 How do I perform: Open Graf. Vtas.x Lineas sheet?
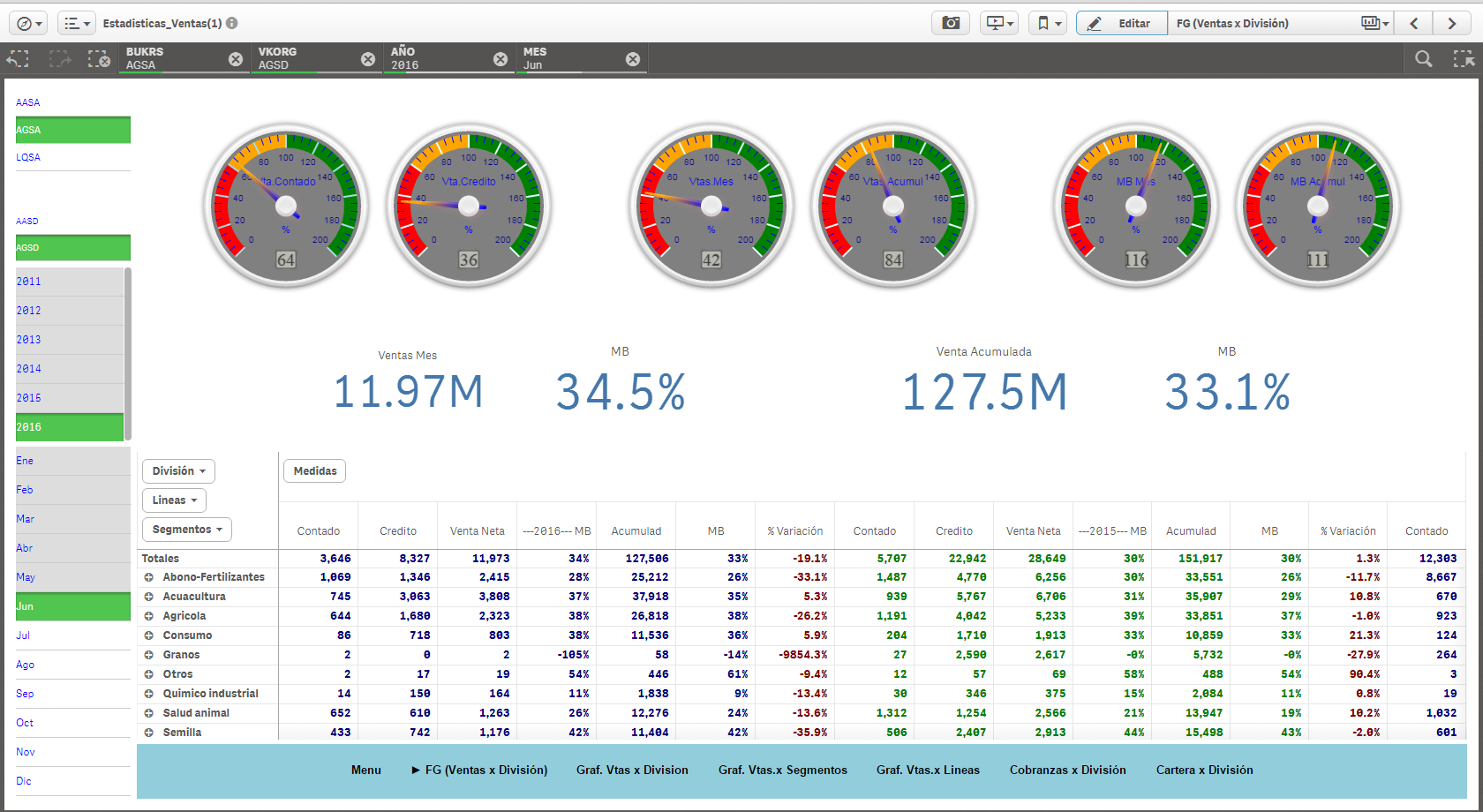(928, 770)
